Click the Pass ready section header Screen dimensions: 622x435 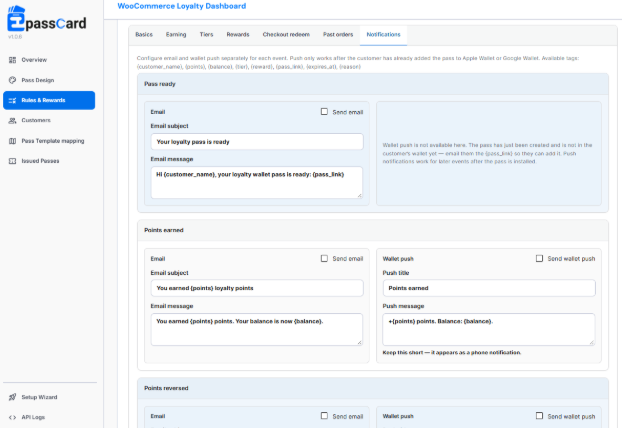373,84
